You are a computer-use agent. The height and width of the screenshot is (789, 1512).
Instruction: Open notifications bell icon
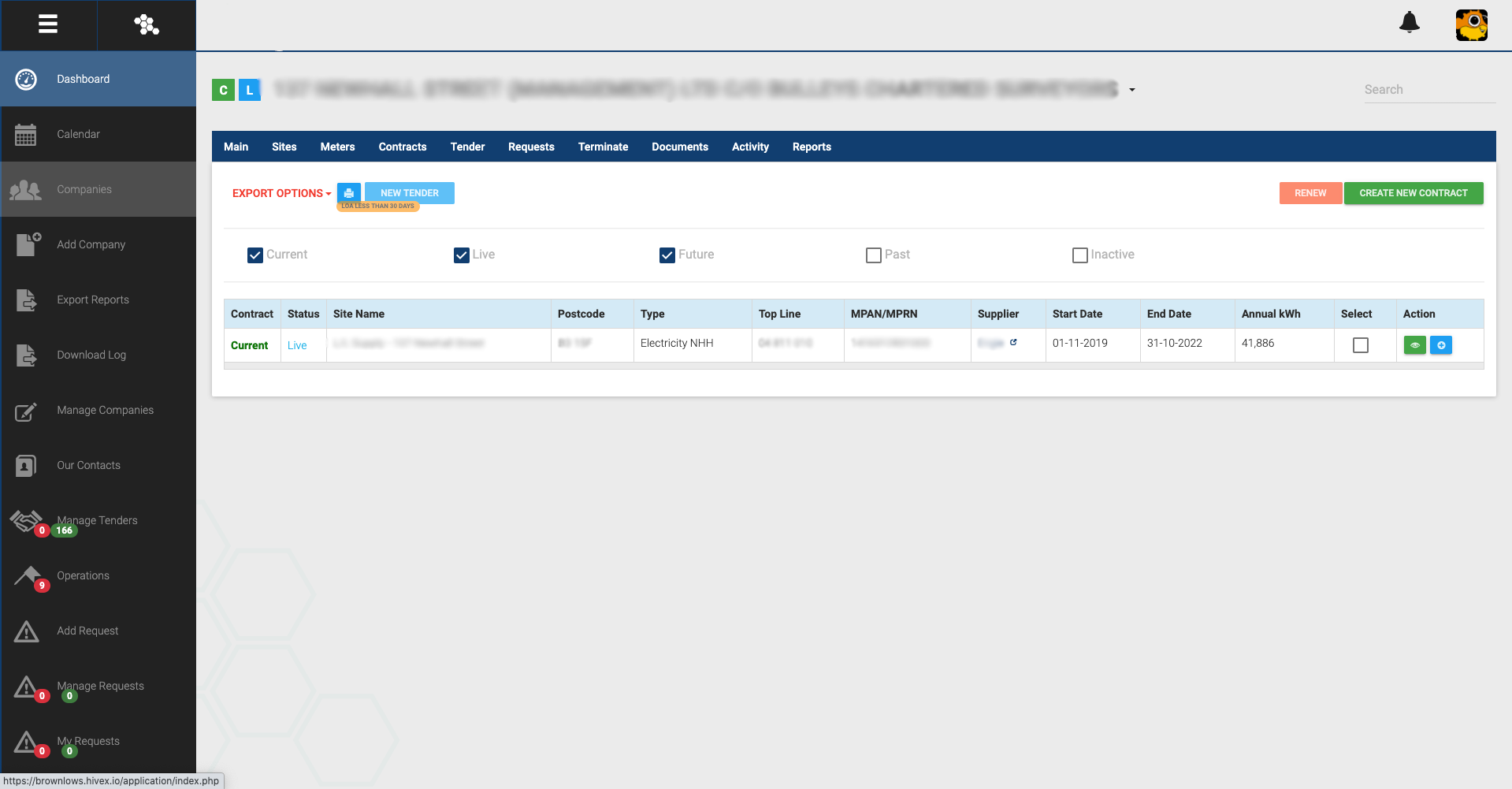tap(1409, 23)
